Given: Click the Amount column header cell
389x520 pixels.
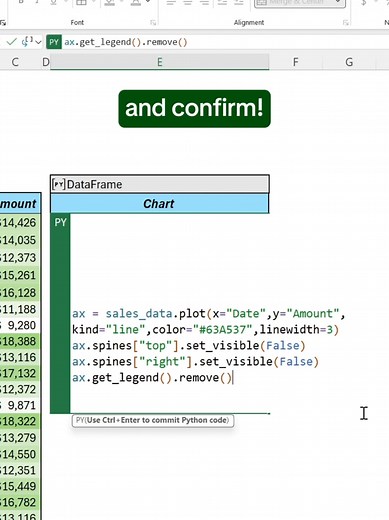Looking at the screenshot, I should point(20,204).
